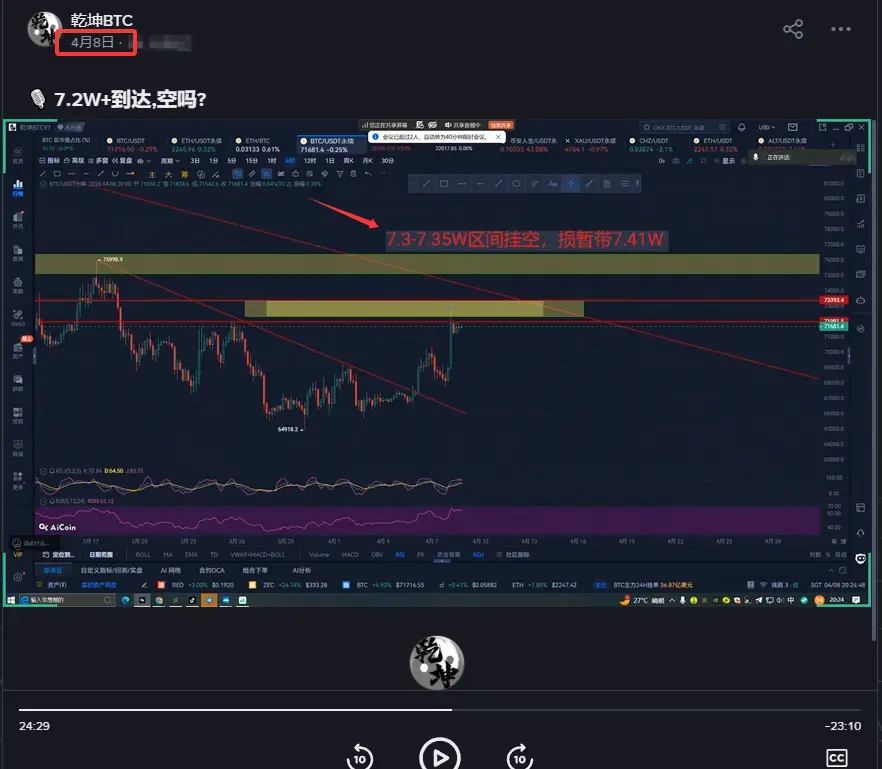Open the notification bell icon
The width and height of the screenshot is (882, 769).
(741, 128)
